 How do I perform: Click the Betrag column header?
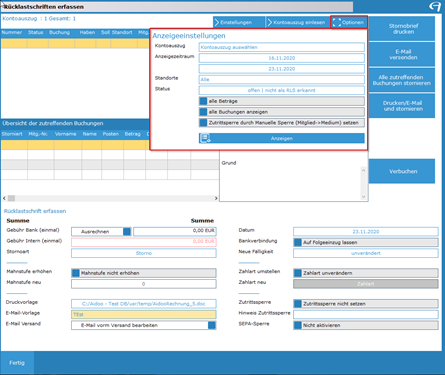[133, 134]
